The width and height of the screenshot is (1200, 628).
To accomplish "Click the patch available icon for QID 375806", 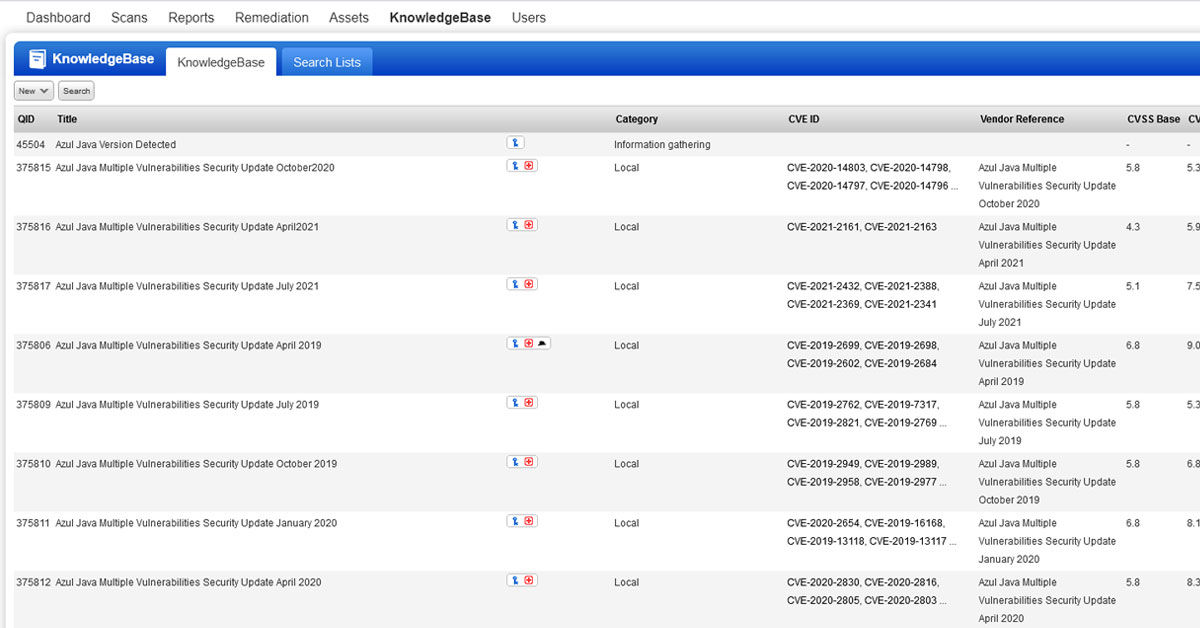I will [529, 342].
